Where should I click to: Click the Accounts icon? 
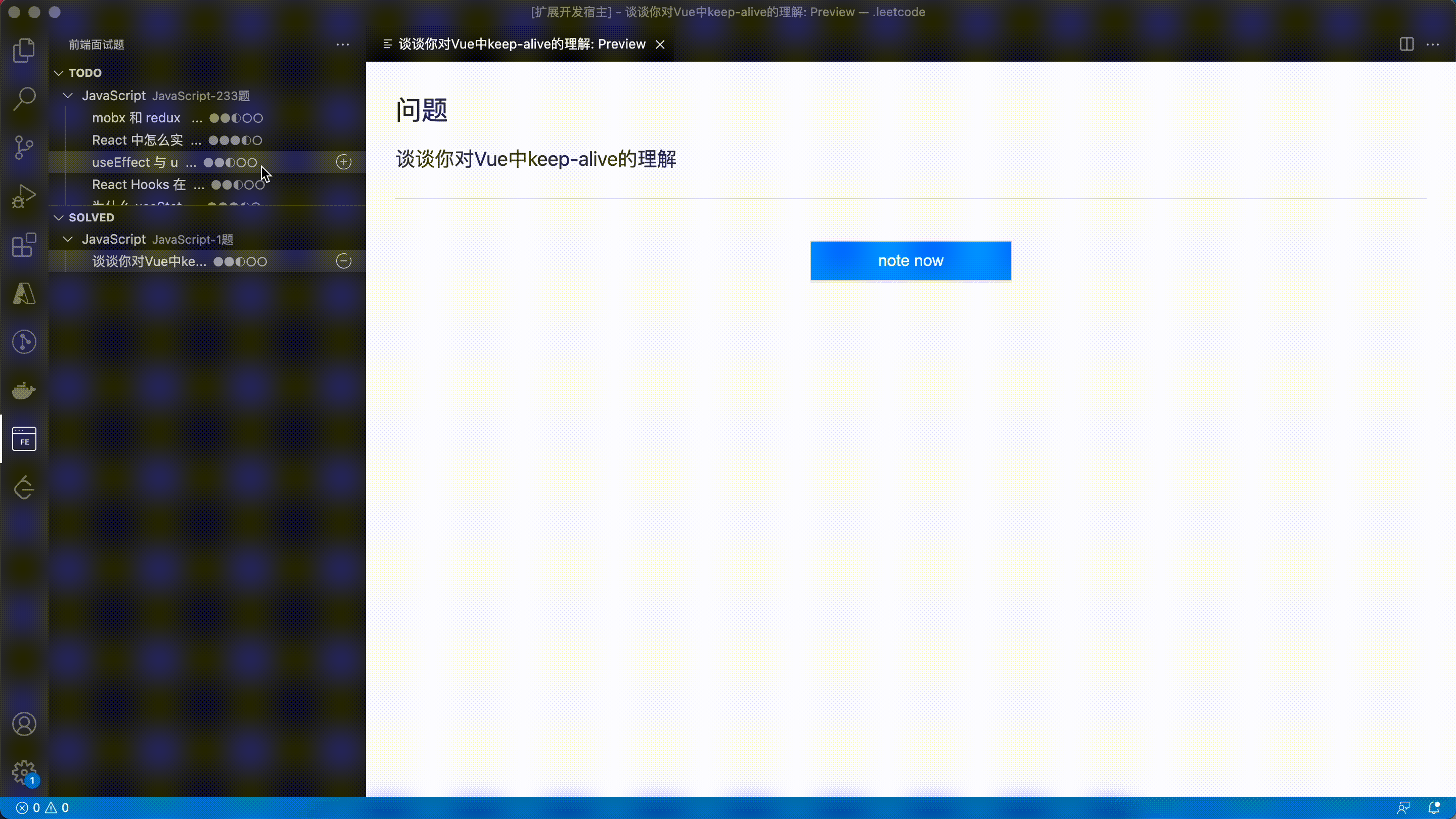coord(24,724)
